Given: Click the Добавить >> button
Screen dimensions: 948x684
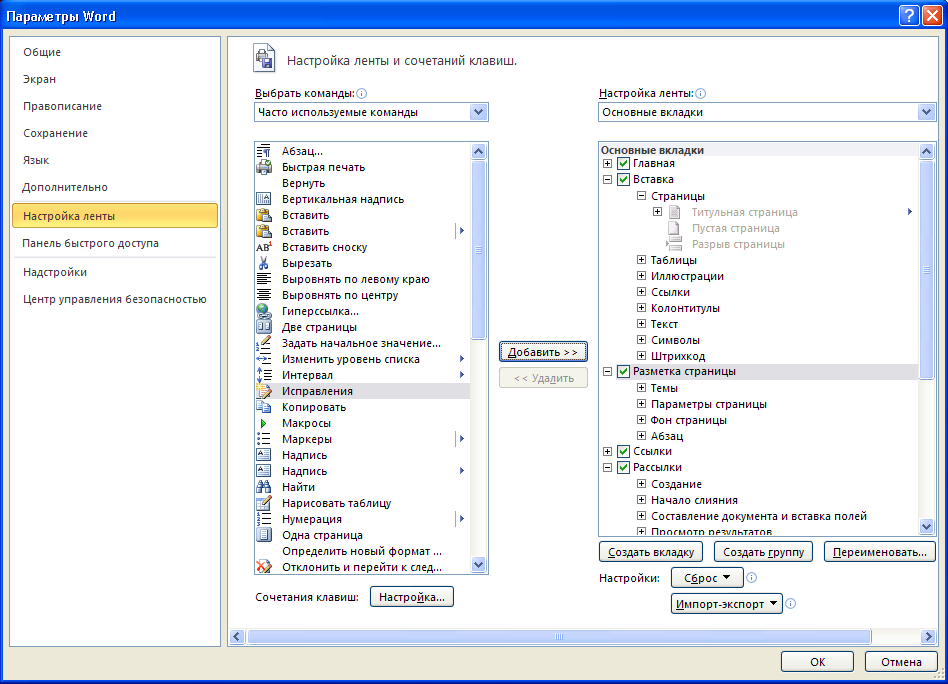Looking at the screenshot, I should click(x=543, y=352).
